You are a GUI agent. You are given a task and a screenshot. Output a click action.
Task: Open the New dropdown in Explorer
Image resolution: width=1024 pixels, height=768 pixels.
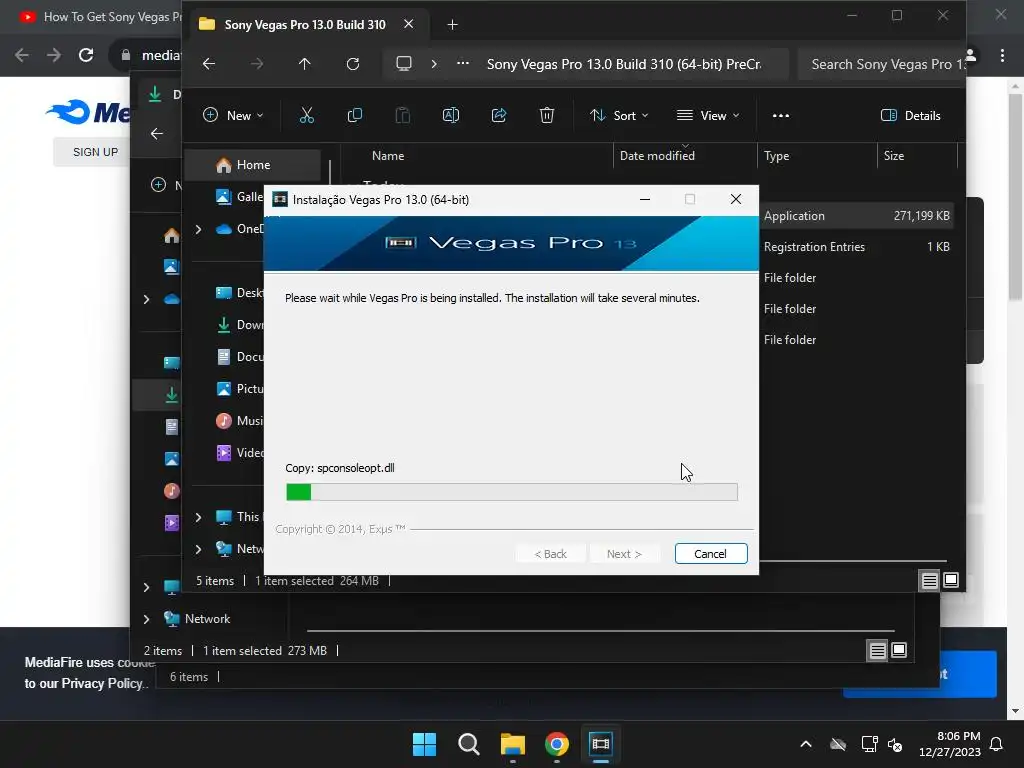233,116
